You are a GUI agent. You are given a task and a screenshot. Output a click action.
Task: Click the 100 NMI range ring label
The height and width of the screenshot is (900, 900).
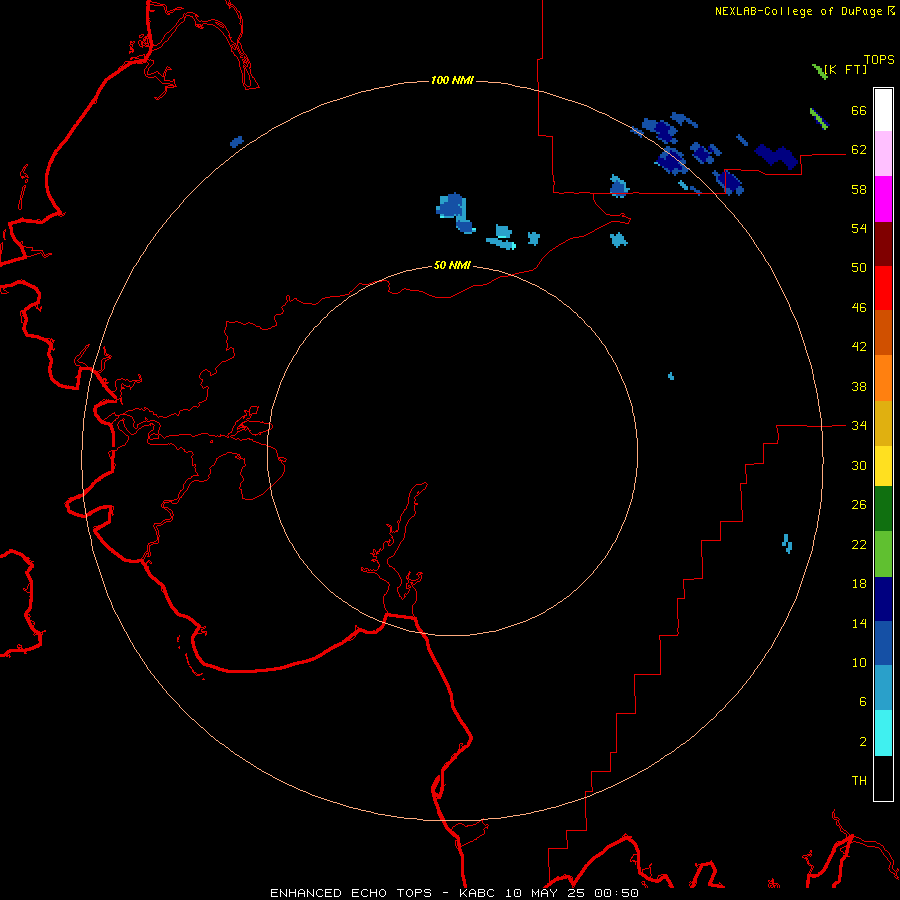[452, 80]
